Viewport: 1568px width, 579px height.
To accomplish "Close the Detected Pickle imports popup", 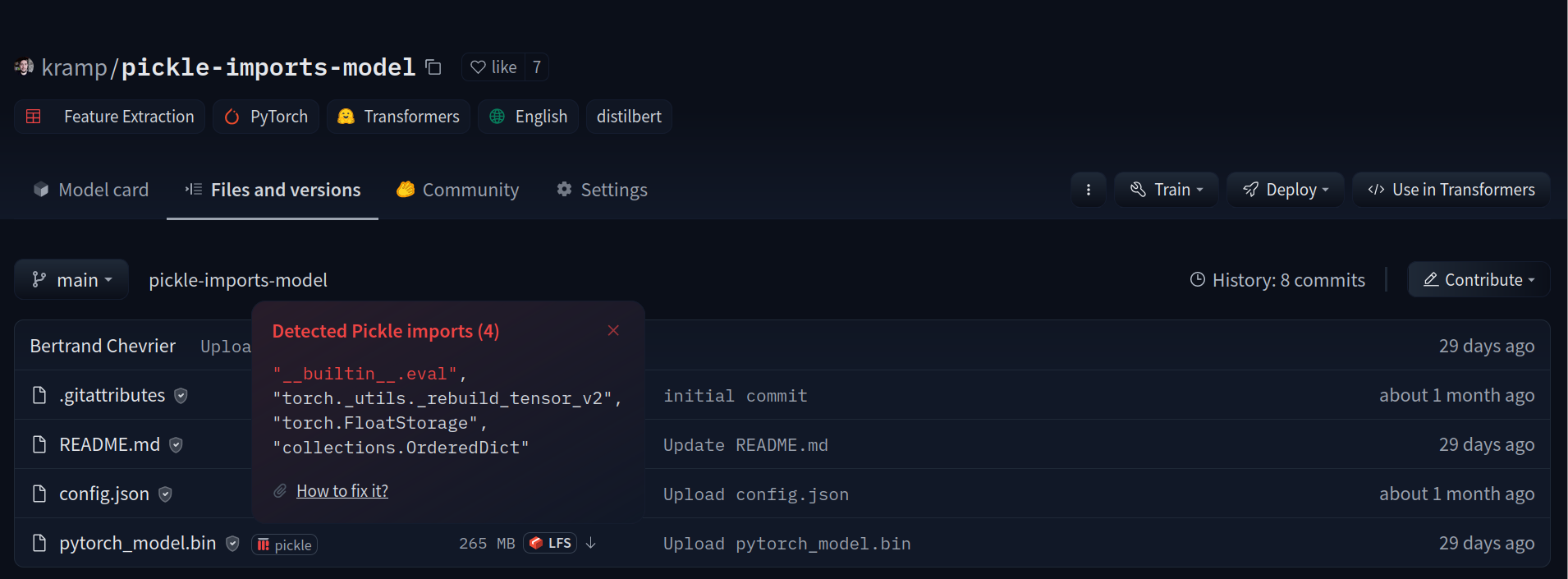I will pos(613,330).
